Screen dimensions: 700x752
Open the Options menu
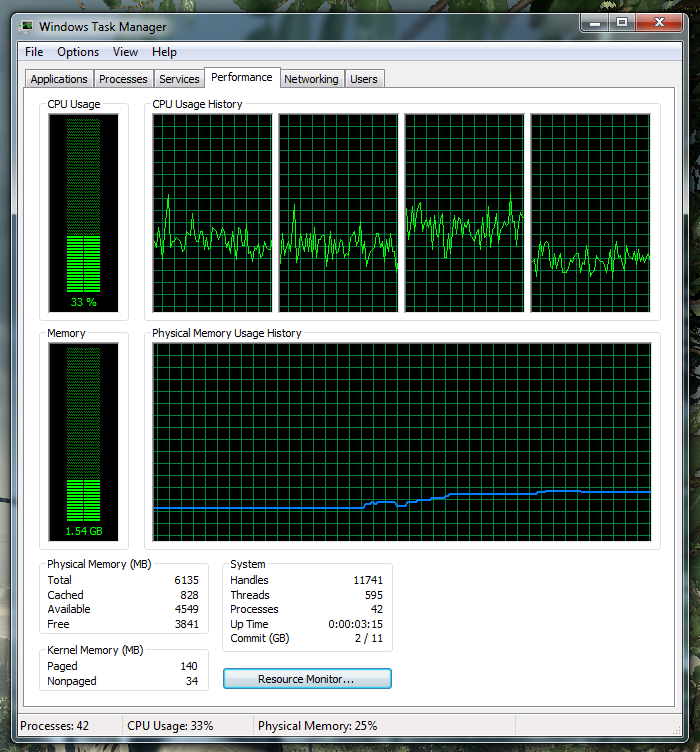coord(78,52)
